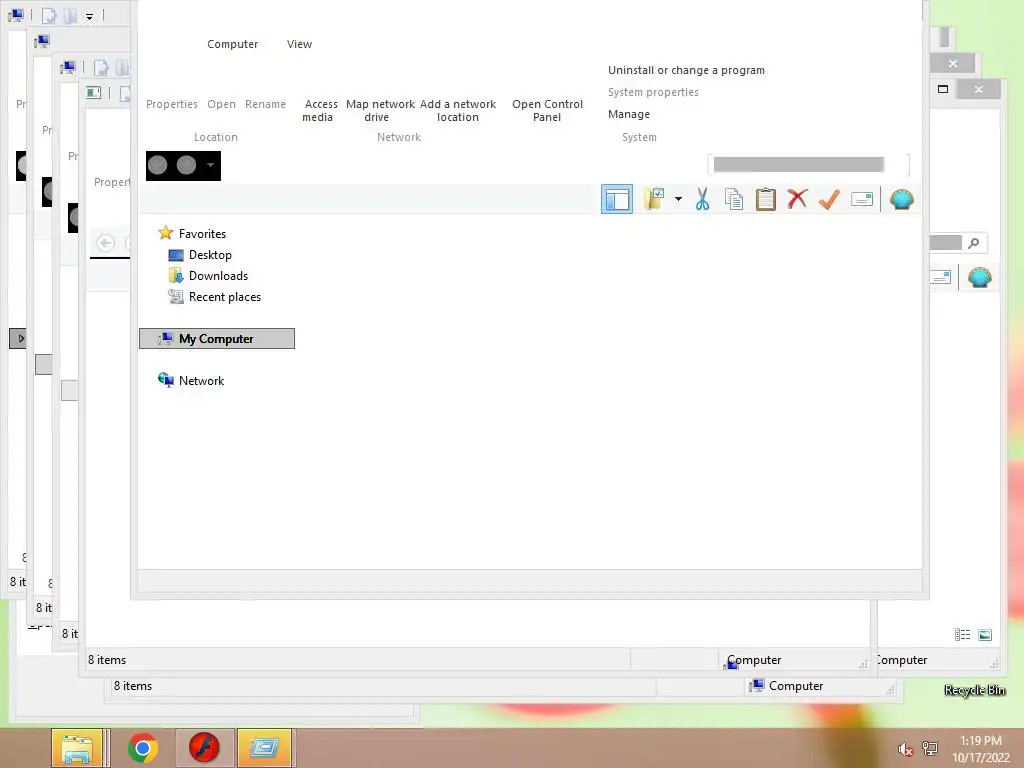1024x768 pixels.
Task: Click Manage in the System group
Action: click(629, 114)
